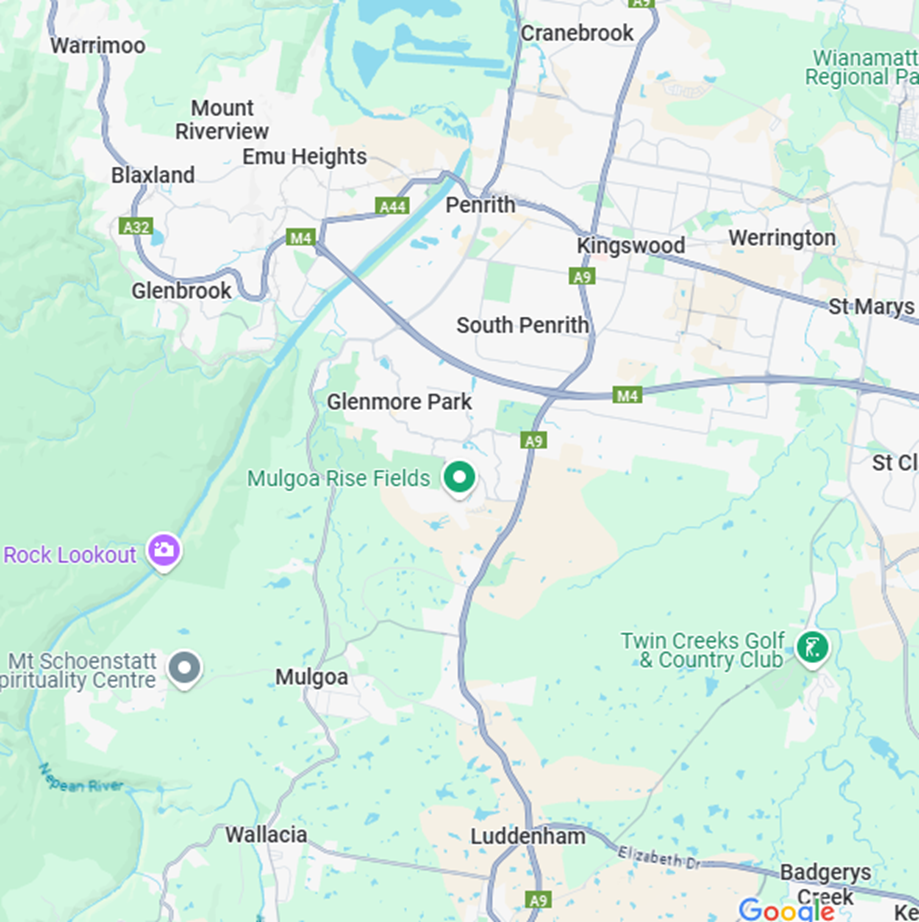Screen dimensions: 919x922
Task: Click Mt Schoenstatt Spirituality Centre grey pin
Action: (185, 670)
